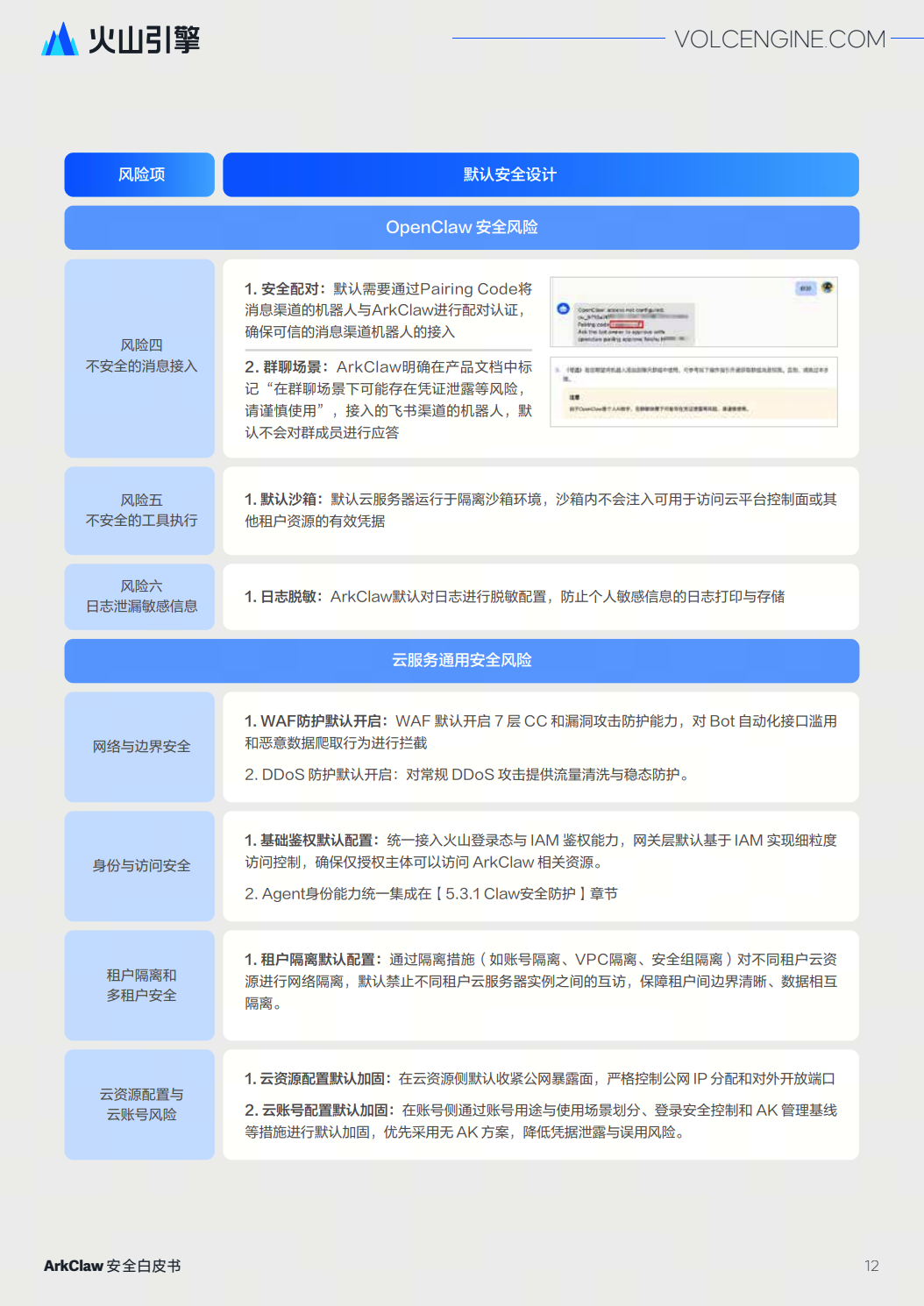The height and width of the screenshot is (1306, 924).
Task: Click the 风险四 不安全的消息接入 cell
Action: pos(139,358)
